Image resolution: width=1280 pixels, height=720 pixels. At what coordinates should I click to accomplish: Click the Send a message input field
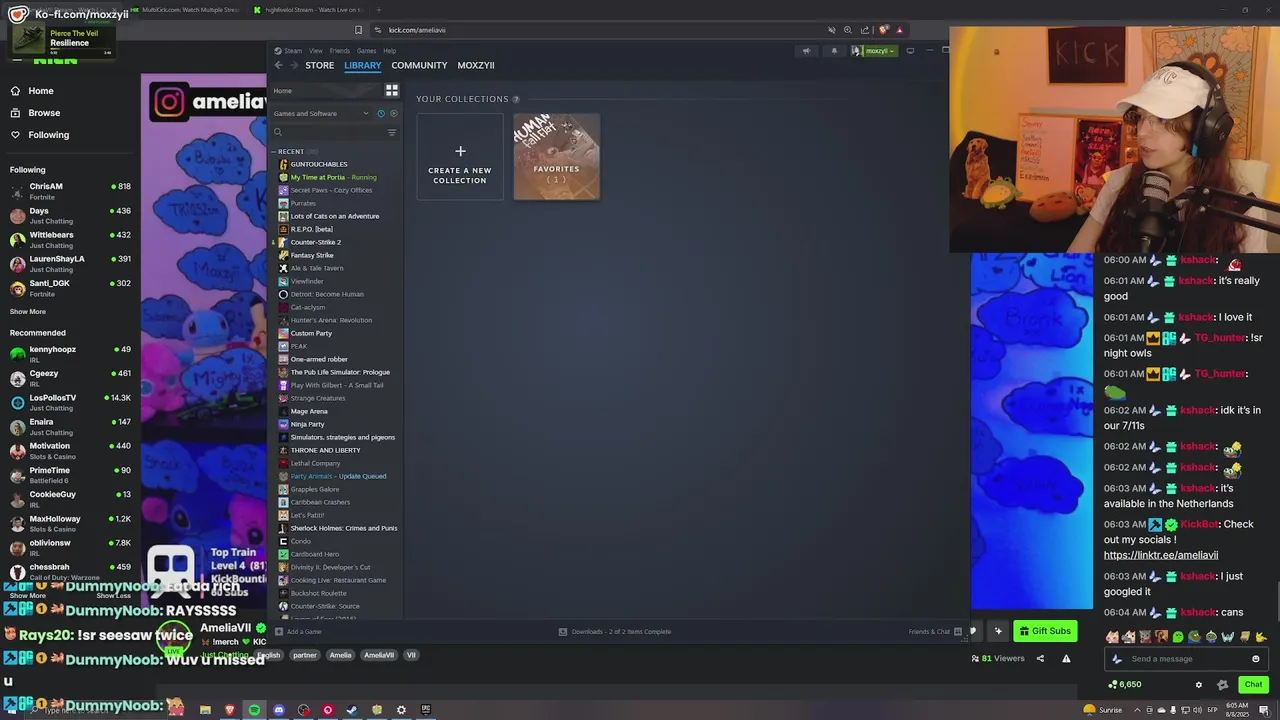[1185, 659]
